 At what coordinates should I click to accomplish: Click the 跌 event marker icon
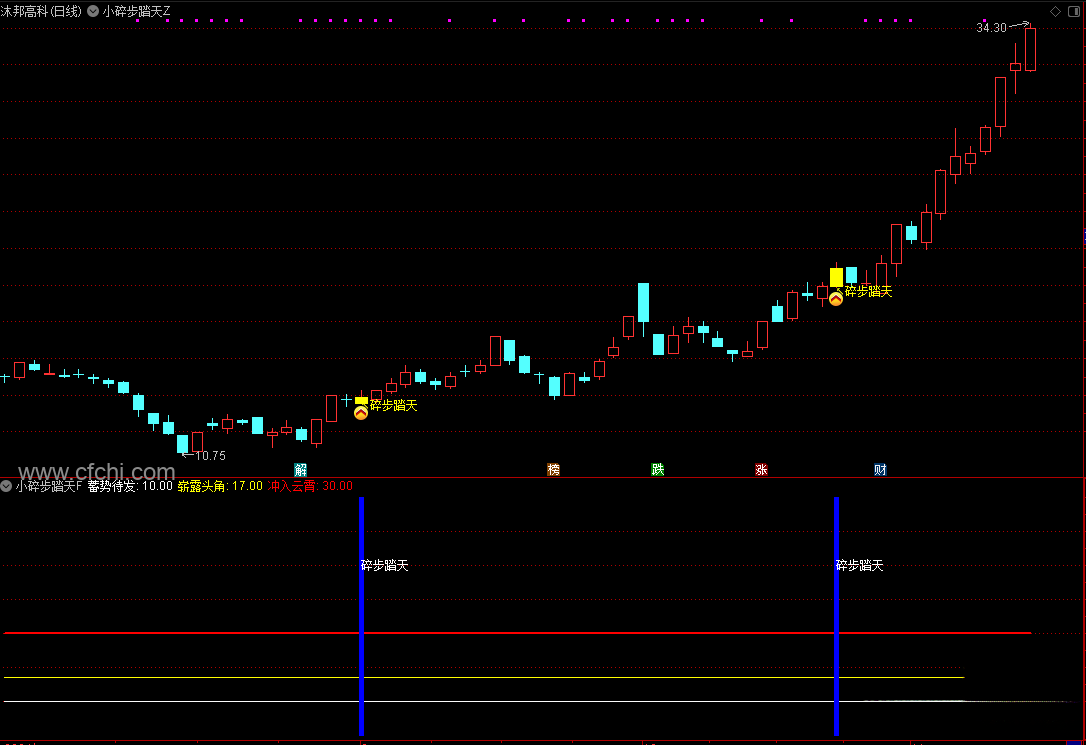[x=658, y=469]
